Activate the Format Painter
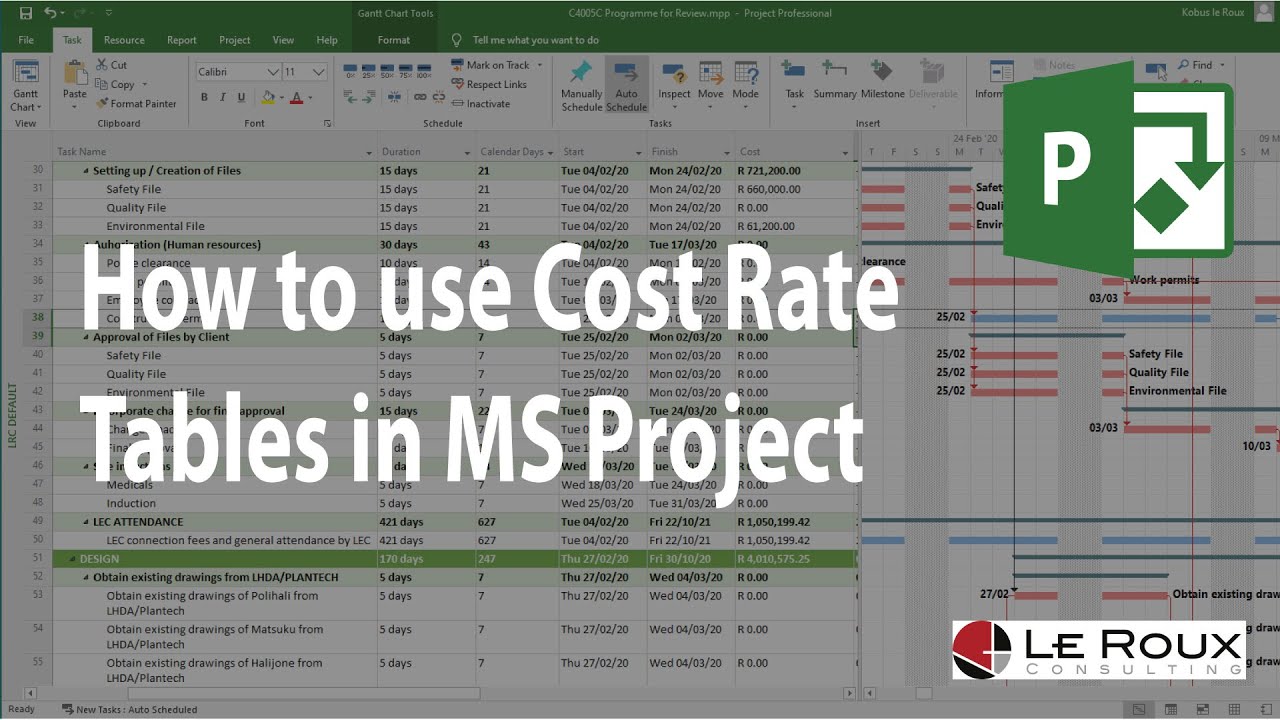This screenshot has height=720, width=1280. click(136, 103)
